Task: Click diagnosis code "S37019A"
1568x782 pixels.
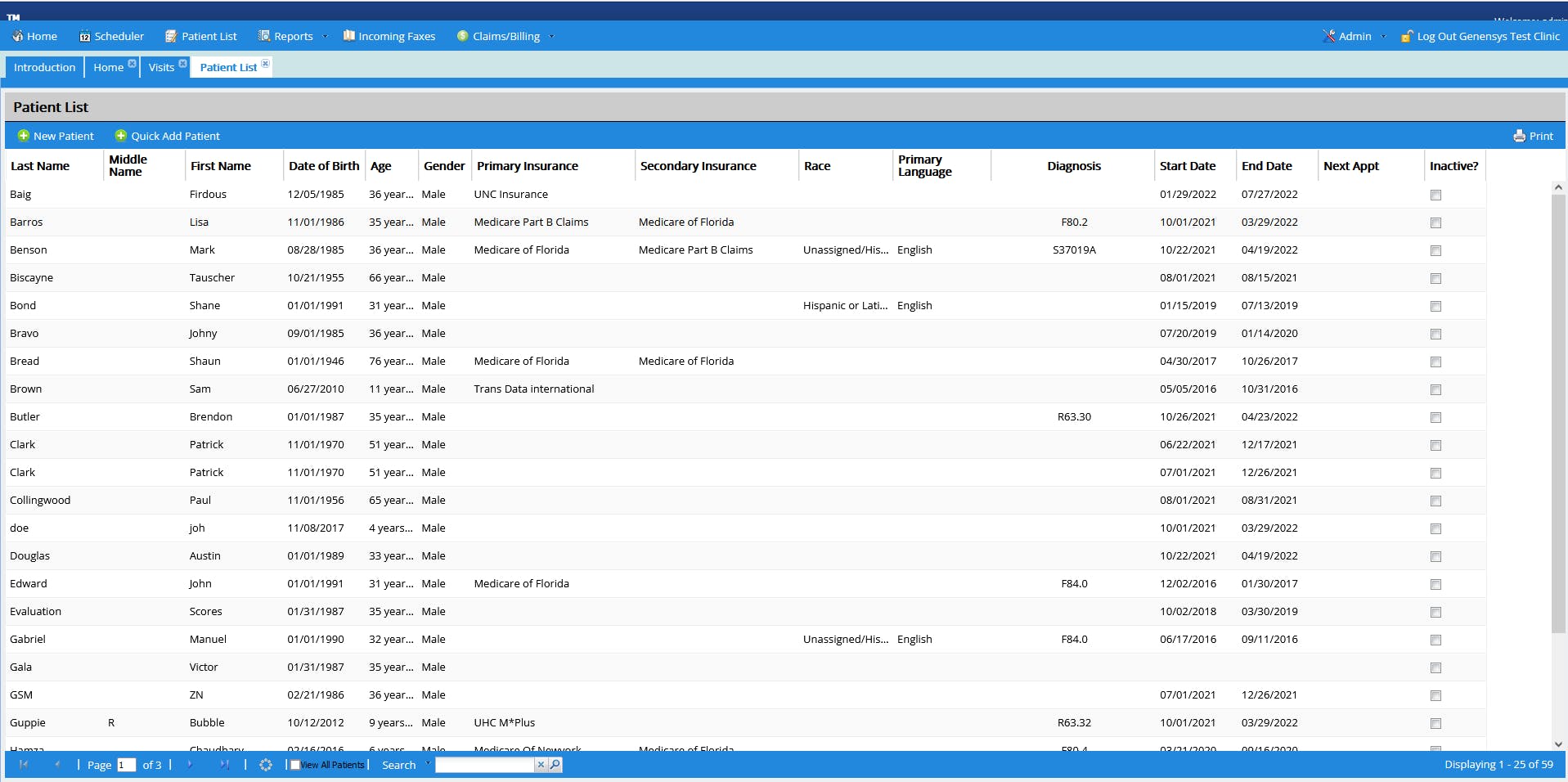Action: tap(1074, 250)
